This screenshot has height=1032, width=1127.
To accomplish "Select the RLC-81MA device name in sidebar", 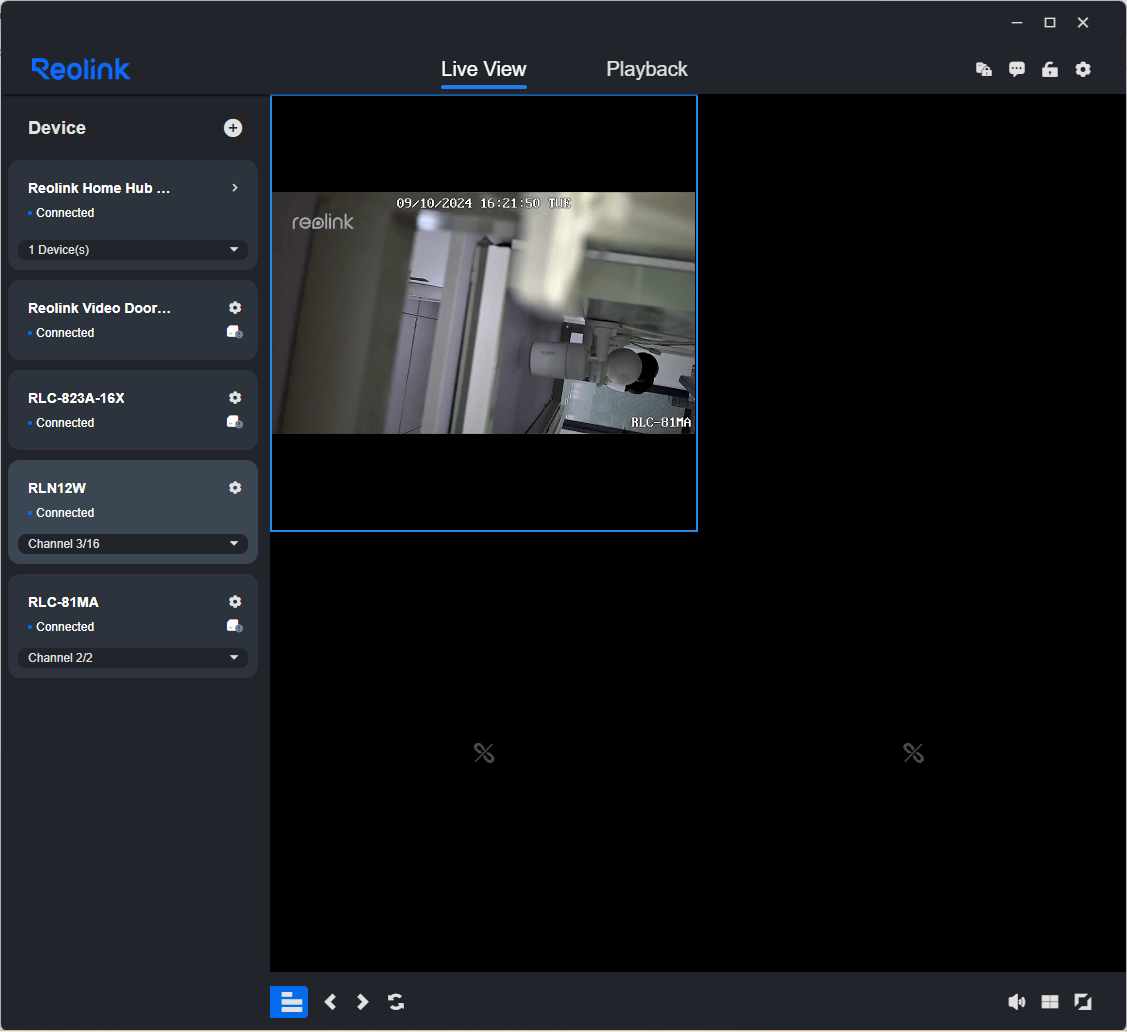I will tap(63, 602).
